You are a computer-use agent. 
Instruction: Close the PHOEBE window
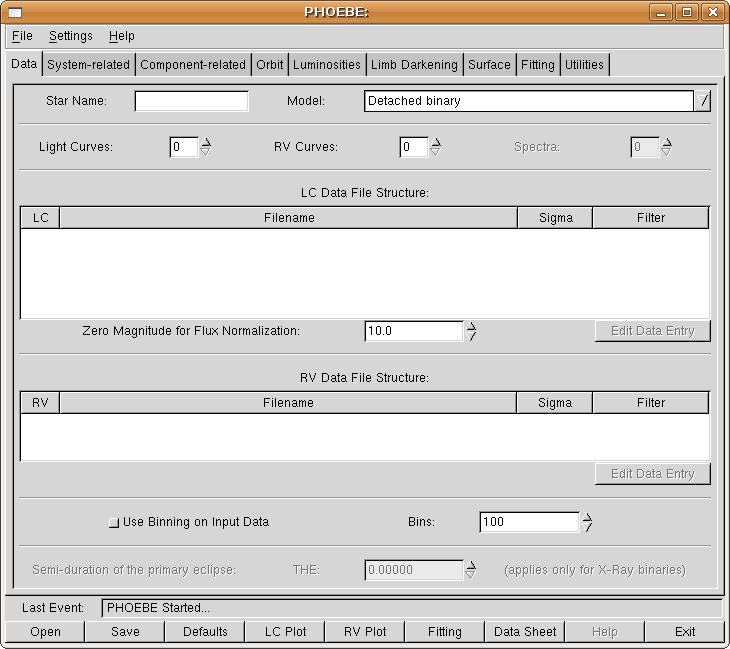(713, 12)
